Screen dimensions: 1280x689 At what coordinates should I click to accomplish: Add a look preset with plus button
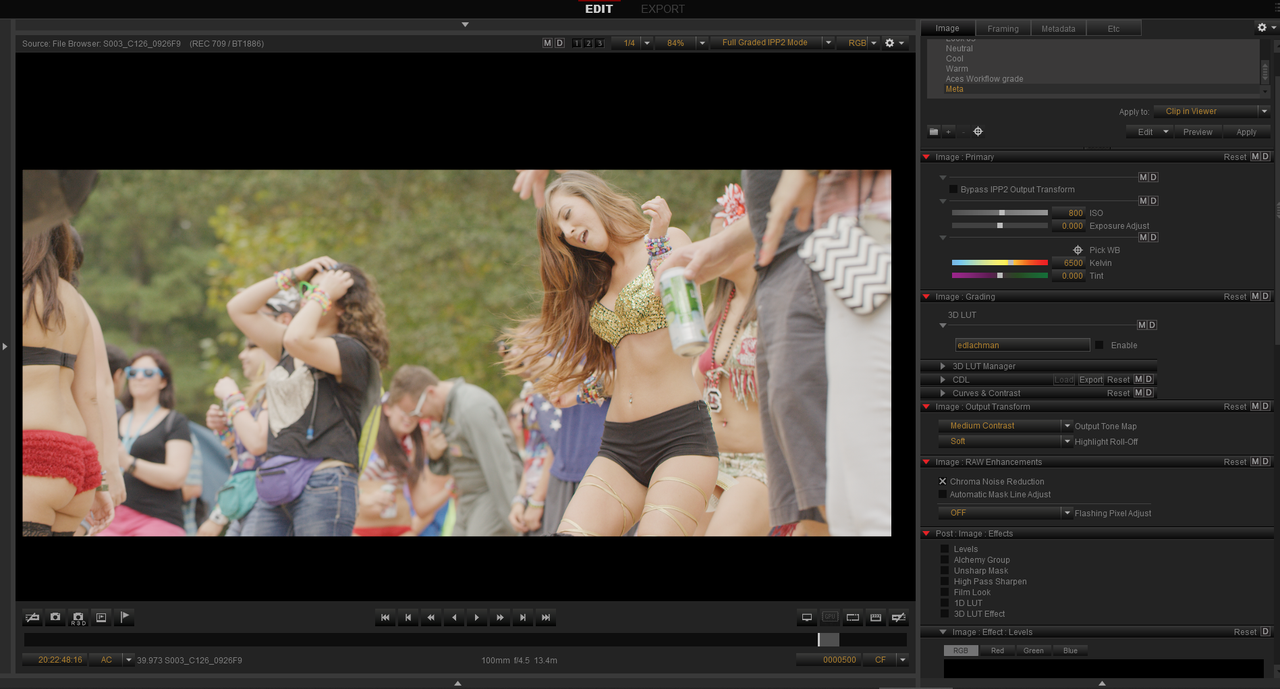pyautogui.click(x=949, y=132)
